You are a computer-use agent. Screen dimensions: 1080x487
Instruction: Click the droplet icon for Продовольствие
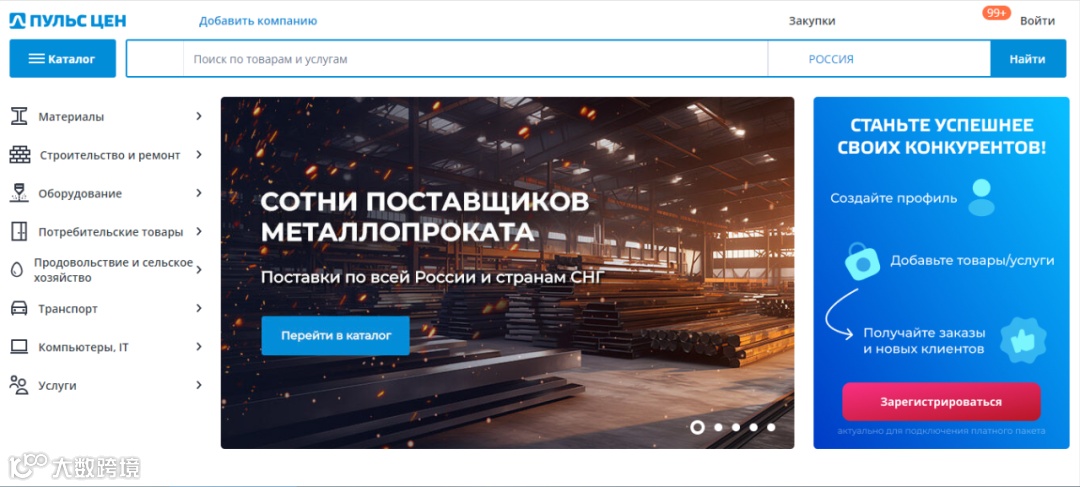click(17, 270)
